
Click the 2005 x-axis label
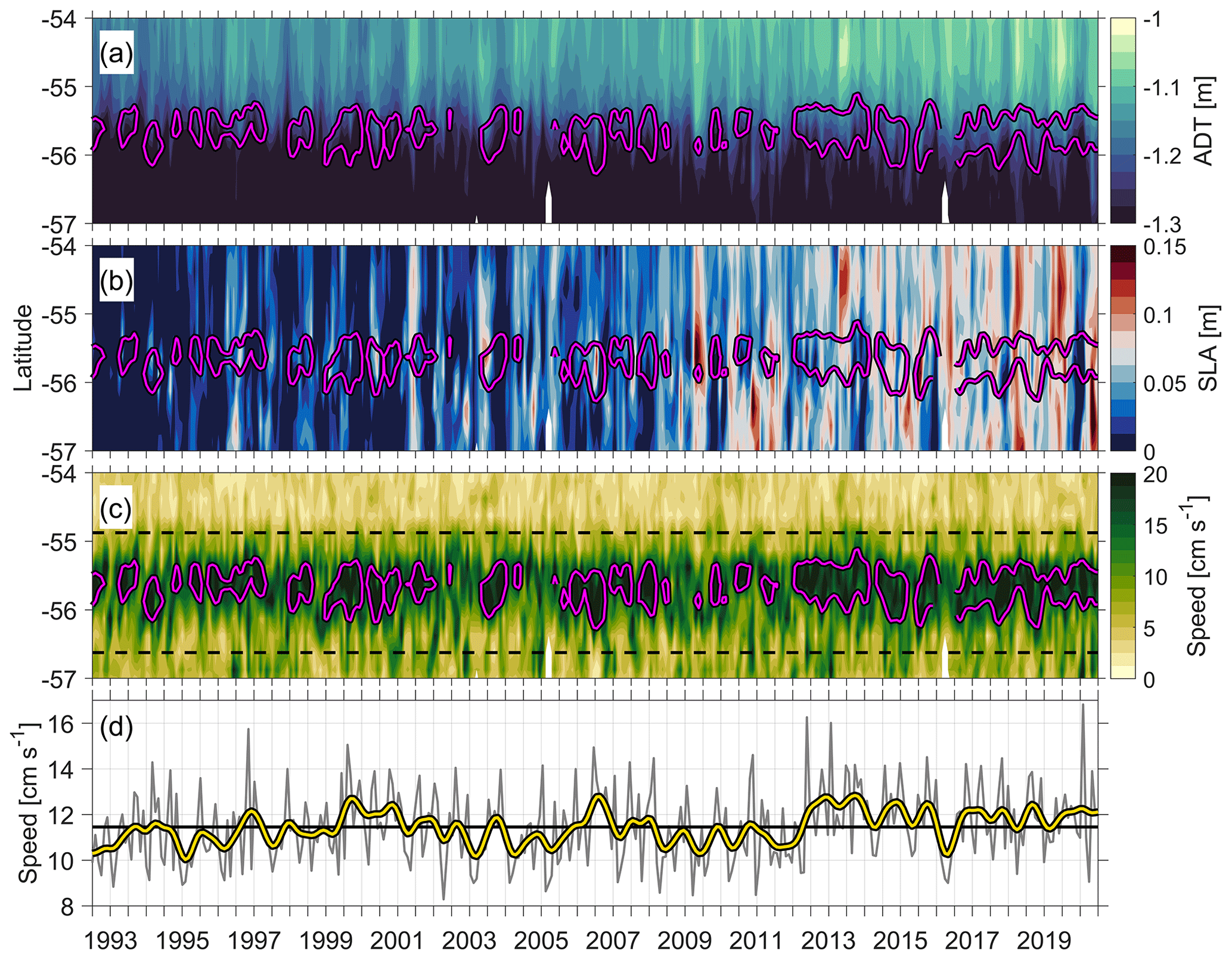pyautogui.click(x=541, y=941)
